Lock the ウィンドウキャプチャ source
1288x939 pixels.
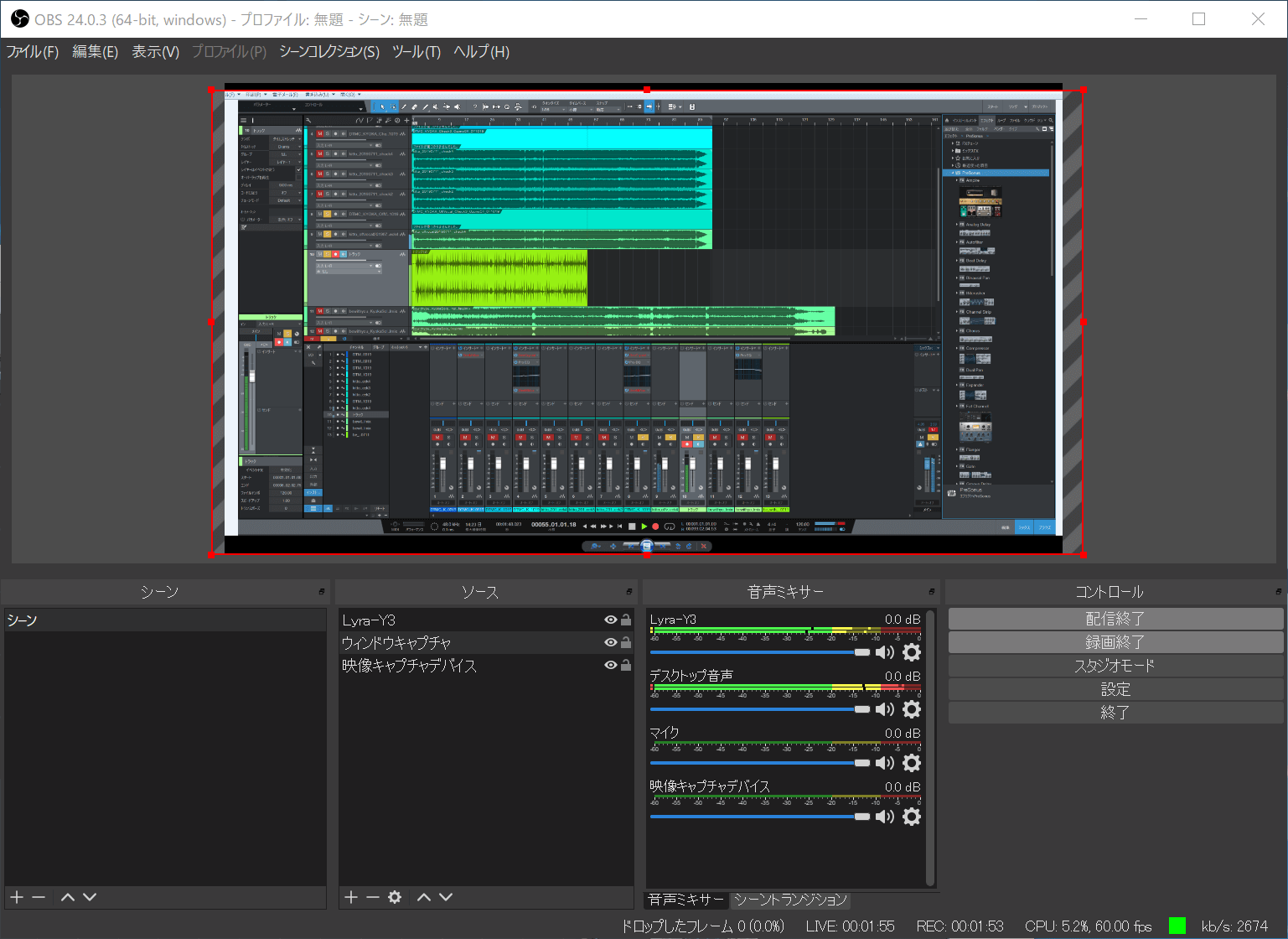(x=626, y=642)
